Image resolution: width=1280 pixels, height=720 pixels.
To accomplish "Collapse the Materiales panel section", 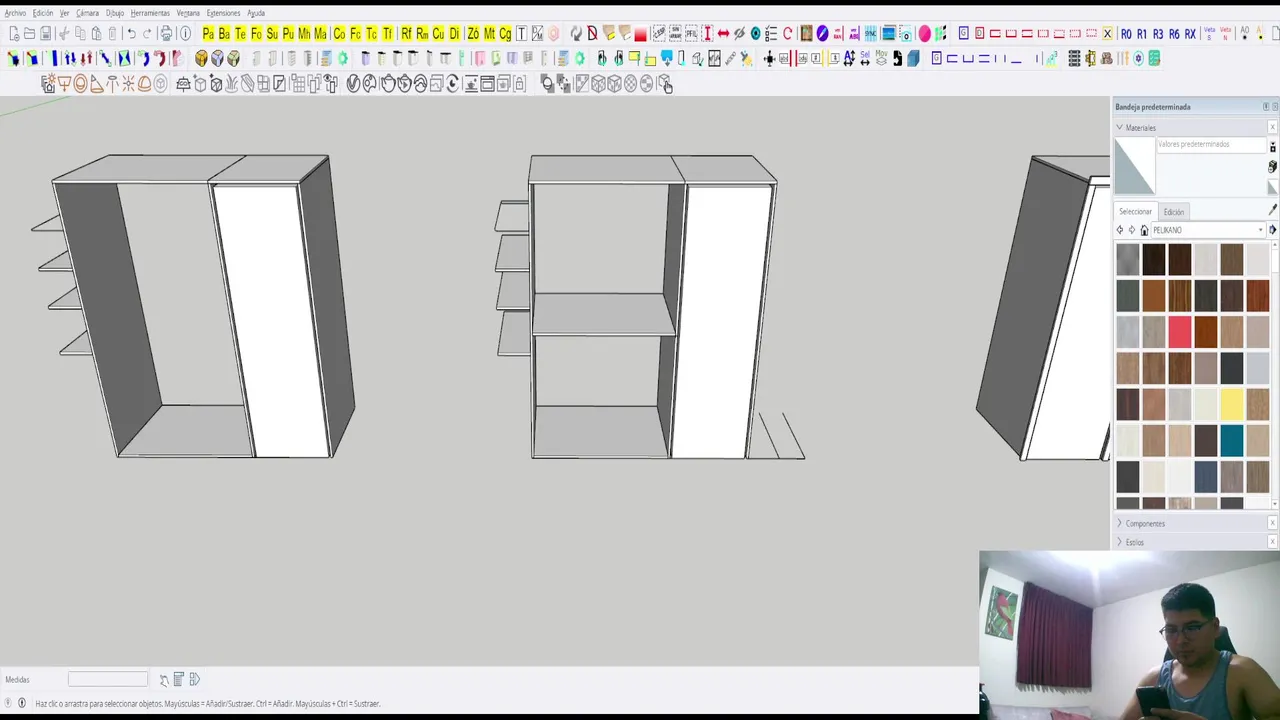I will pyautogui.click(x=1119, y=127).
